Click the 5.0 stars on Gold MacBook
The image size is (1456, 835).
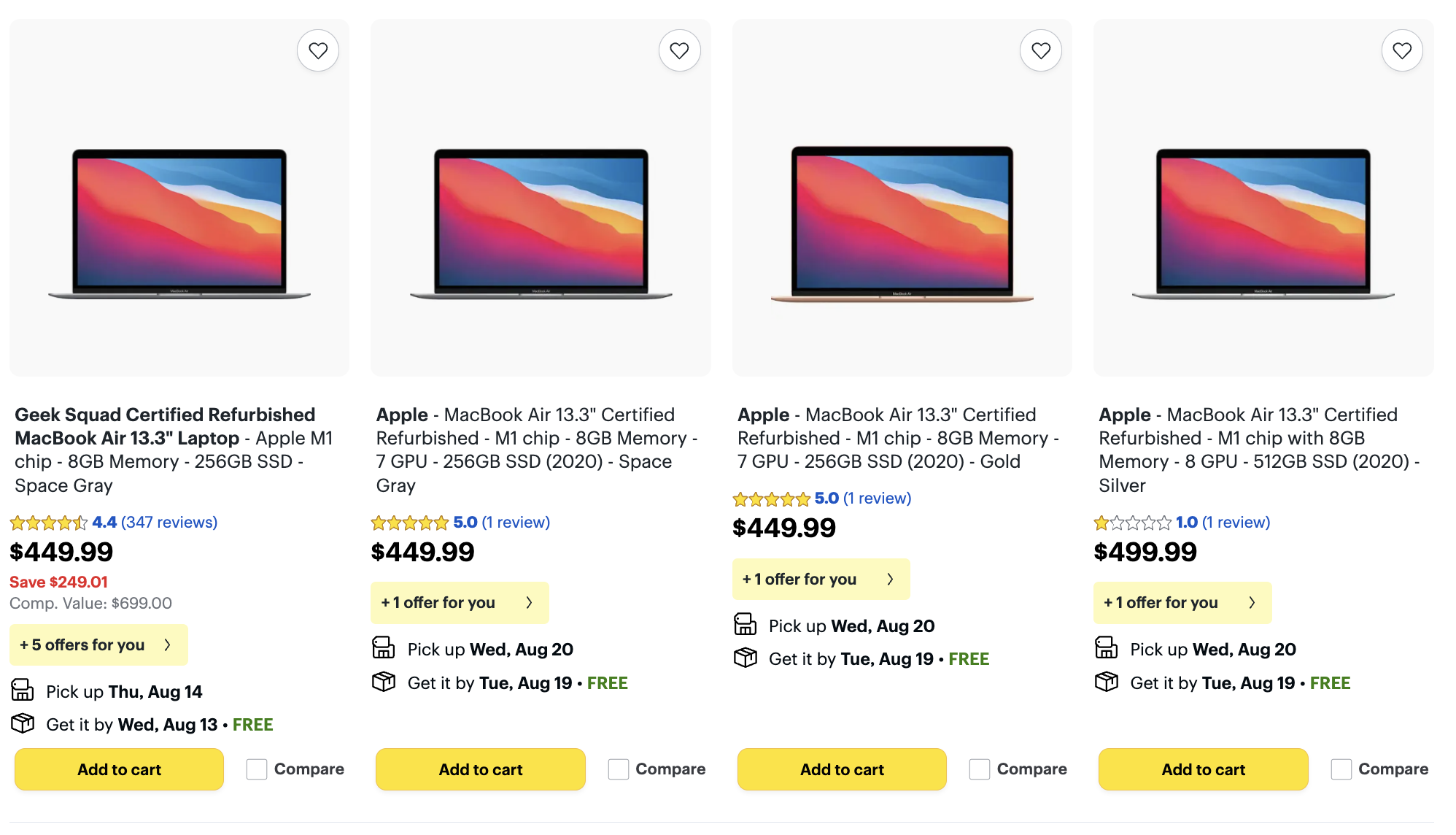(x=772, y=499)
